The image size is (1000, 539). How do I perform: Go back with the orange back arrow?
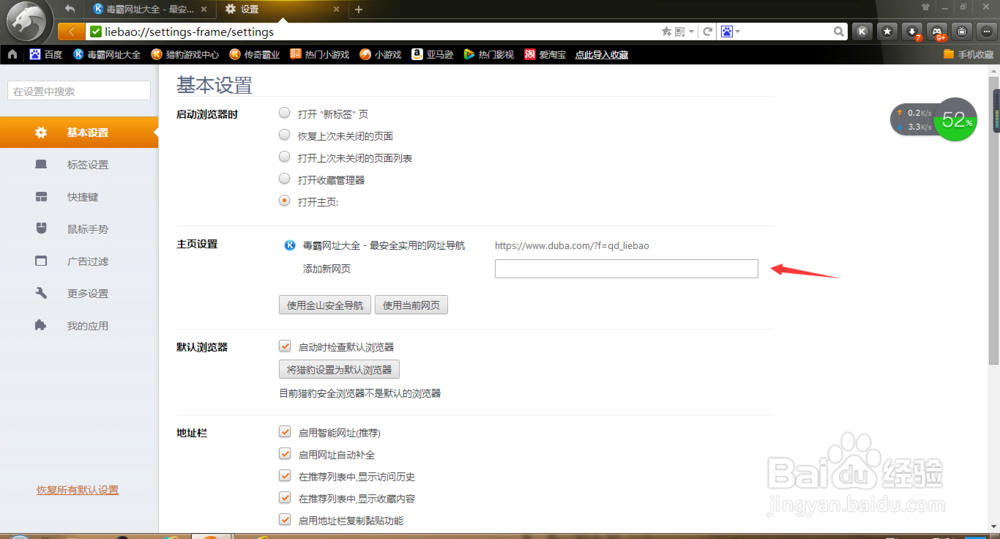[x=71, y=31]
